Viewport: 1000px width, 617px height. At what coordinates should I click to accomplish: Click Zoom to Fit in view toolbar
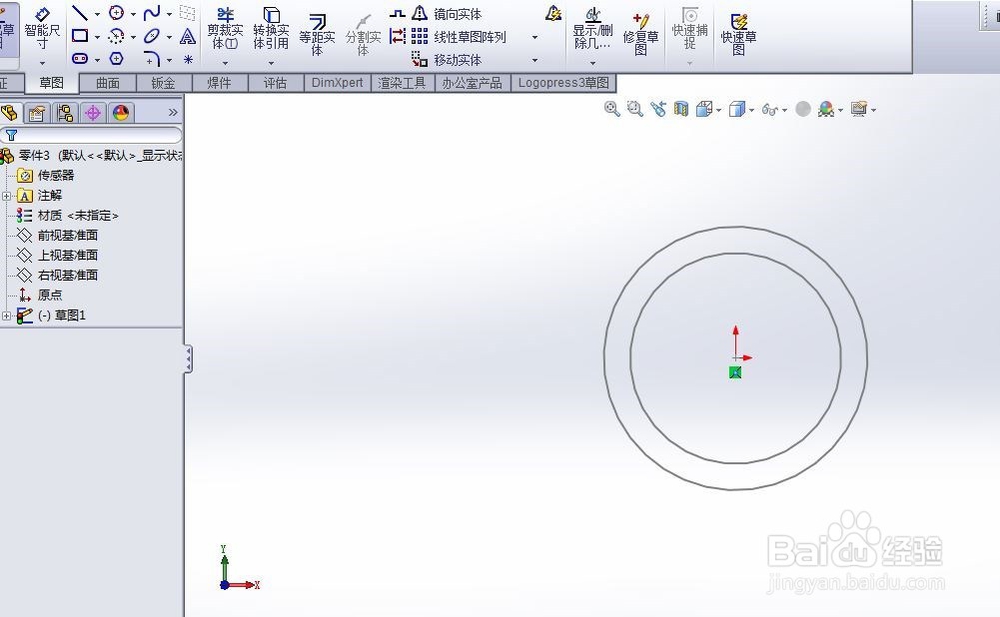[x=612, y=109]
